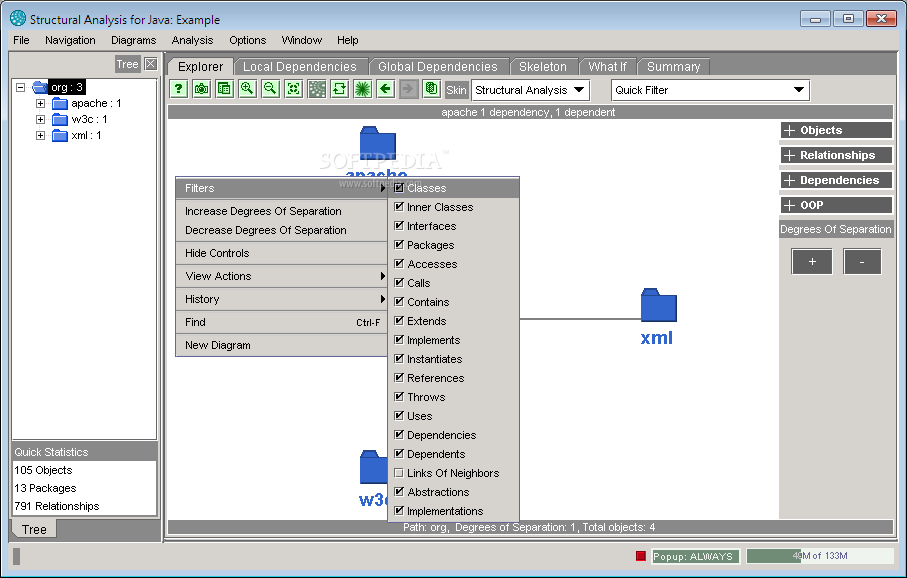Click the memory usage progress bar
This screenshot has height=578, width=907.
[x=820, y=556]
